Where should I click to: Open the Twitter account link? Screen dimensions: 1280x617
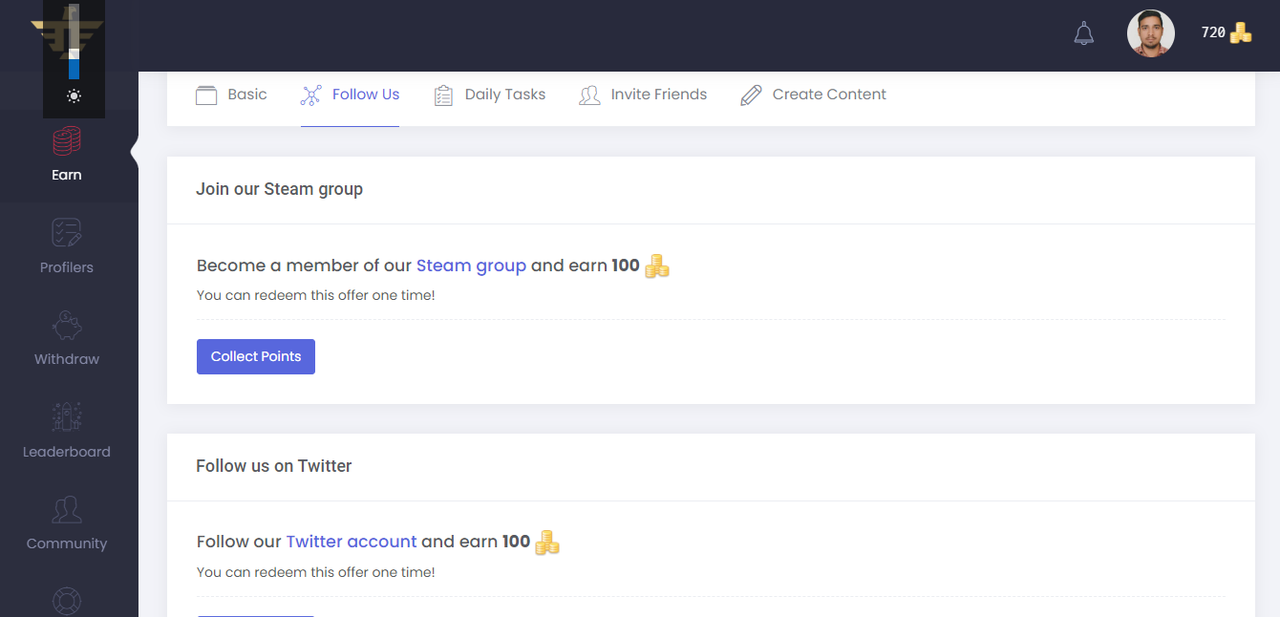click(351, 542)
